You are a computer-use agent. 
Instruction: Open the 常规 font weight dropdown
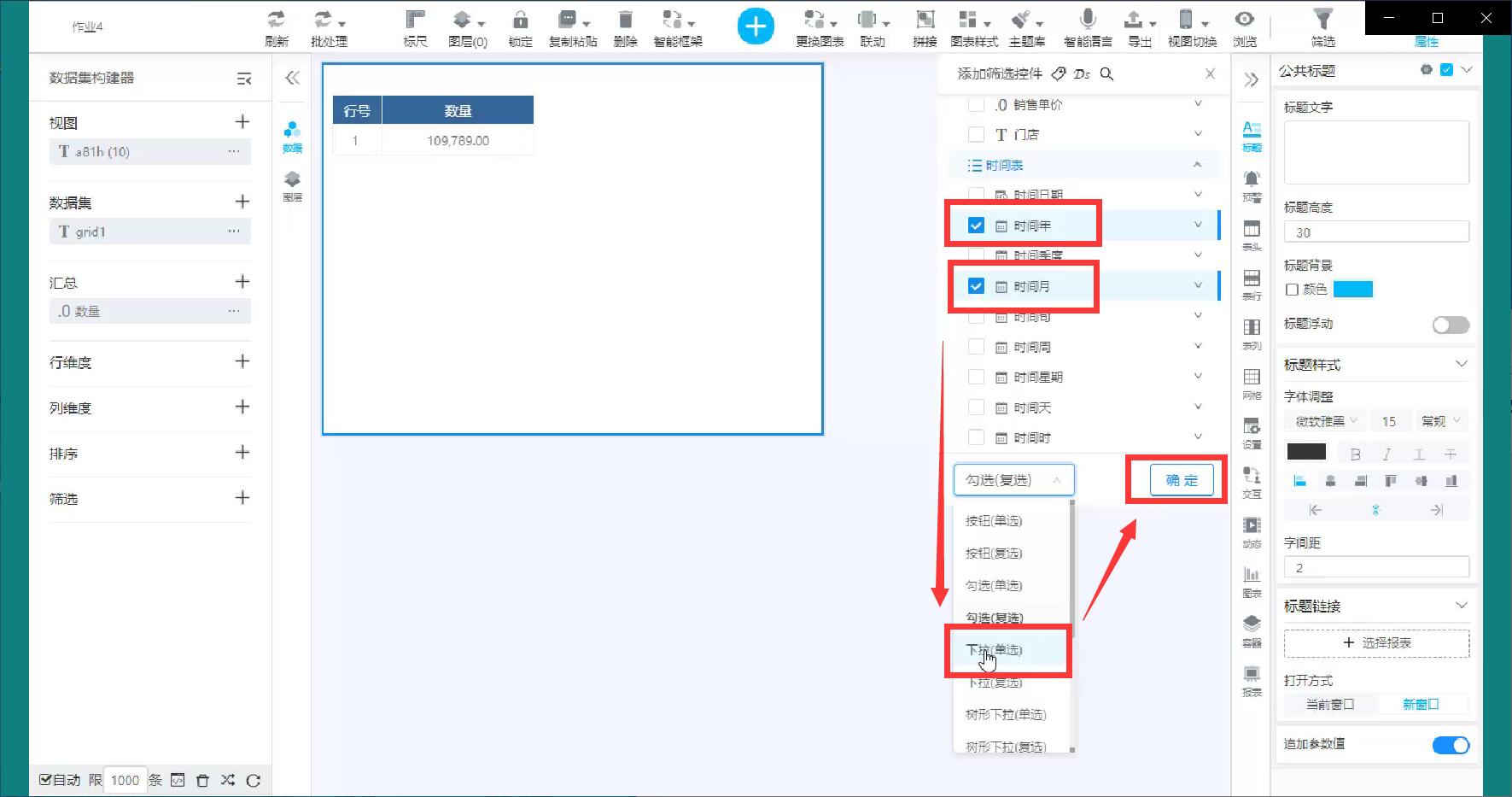click(x=1440, y=421)
